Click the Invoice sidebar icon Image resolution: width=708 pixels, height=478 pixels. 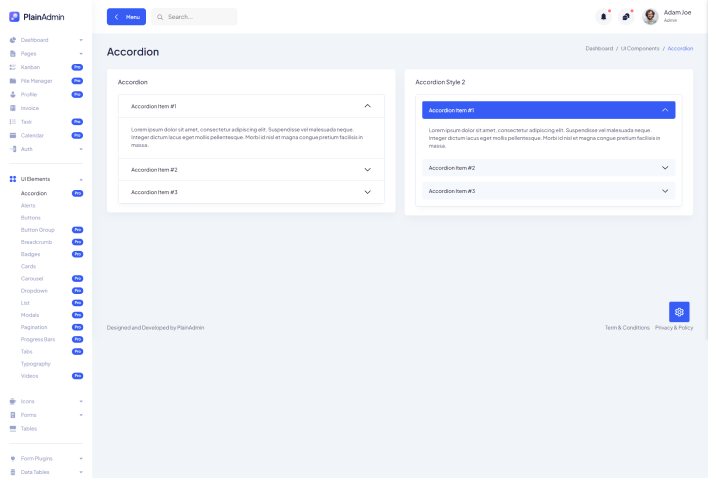(x=13, y=108)
